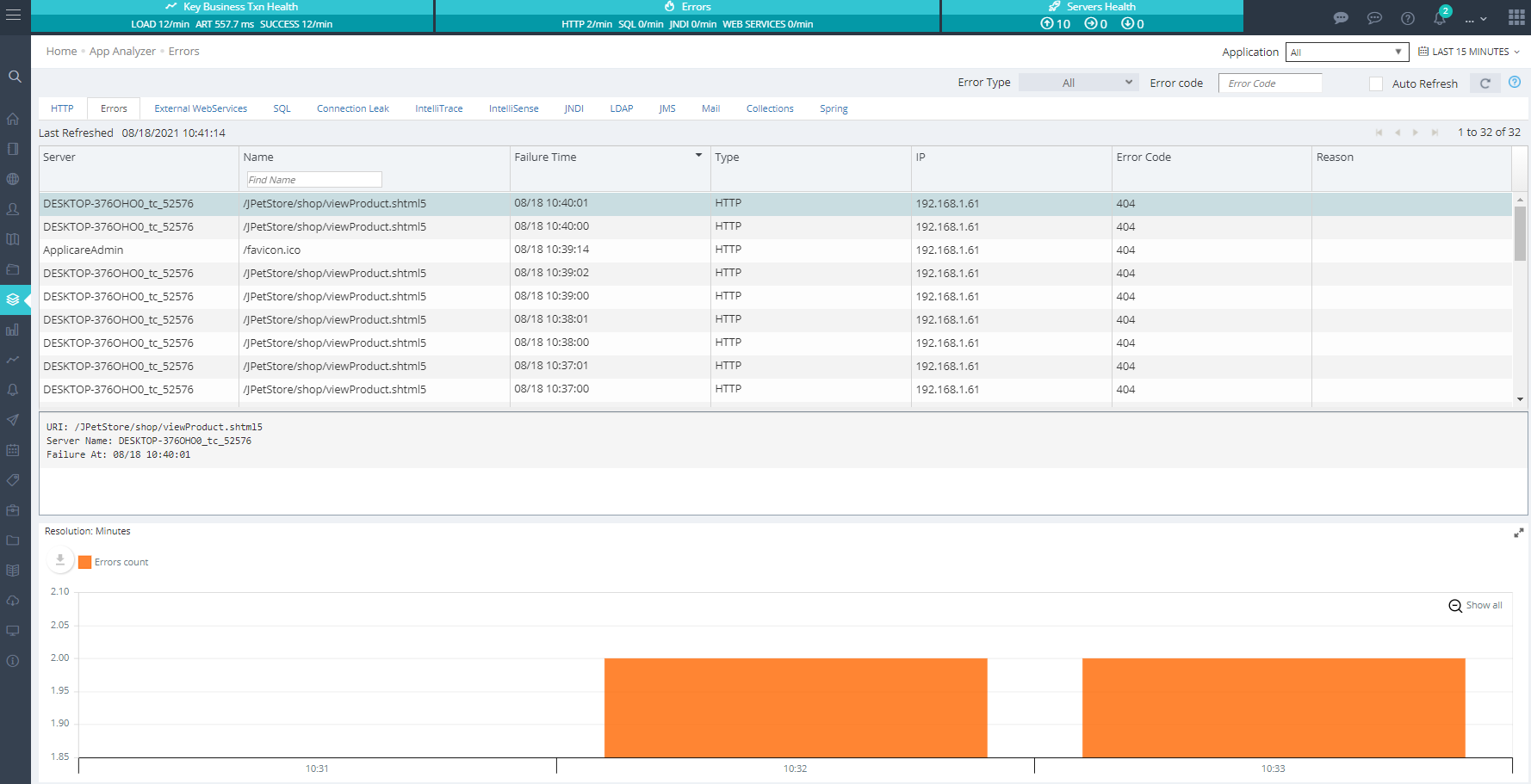The image size is (1531, 784).
Task: Sort by the Failure Time column
Action: click(x=545, y=157)
